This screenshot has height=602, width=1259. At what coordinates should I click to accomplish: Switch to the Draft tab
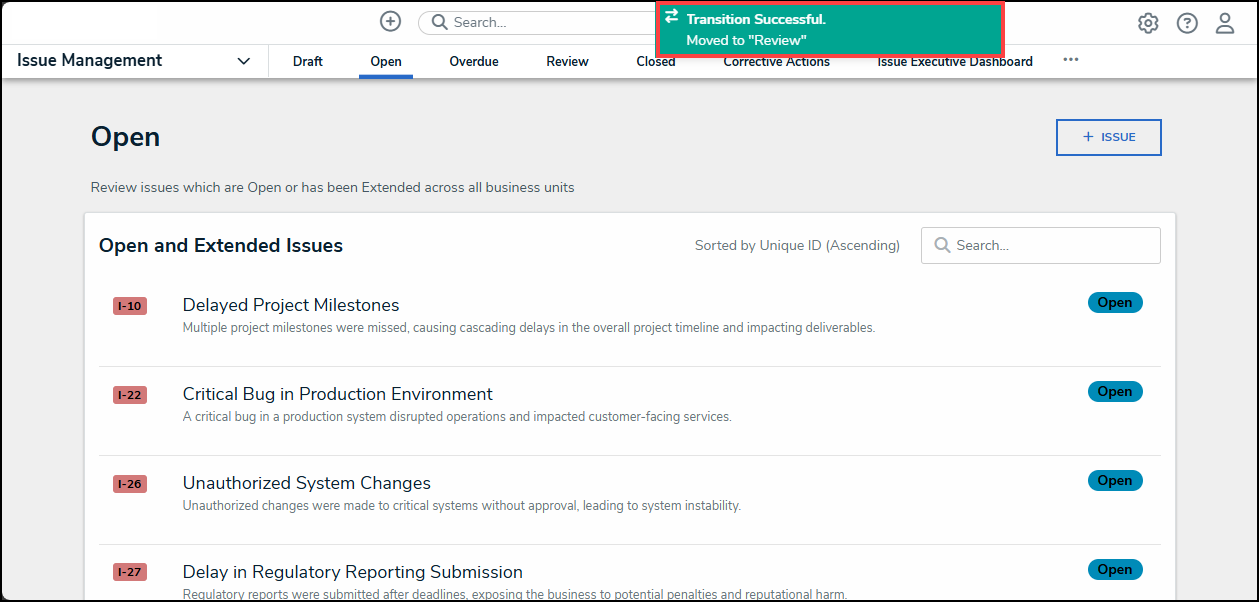click(x=308, y=62)
